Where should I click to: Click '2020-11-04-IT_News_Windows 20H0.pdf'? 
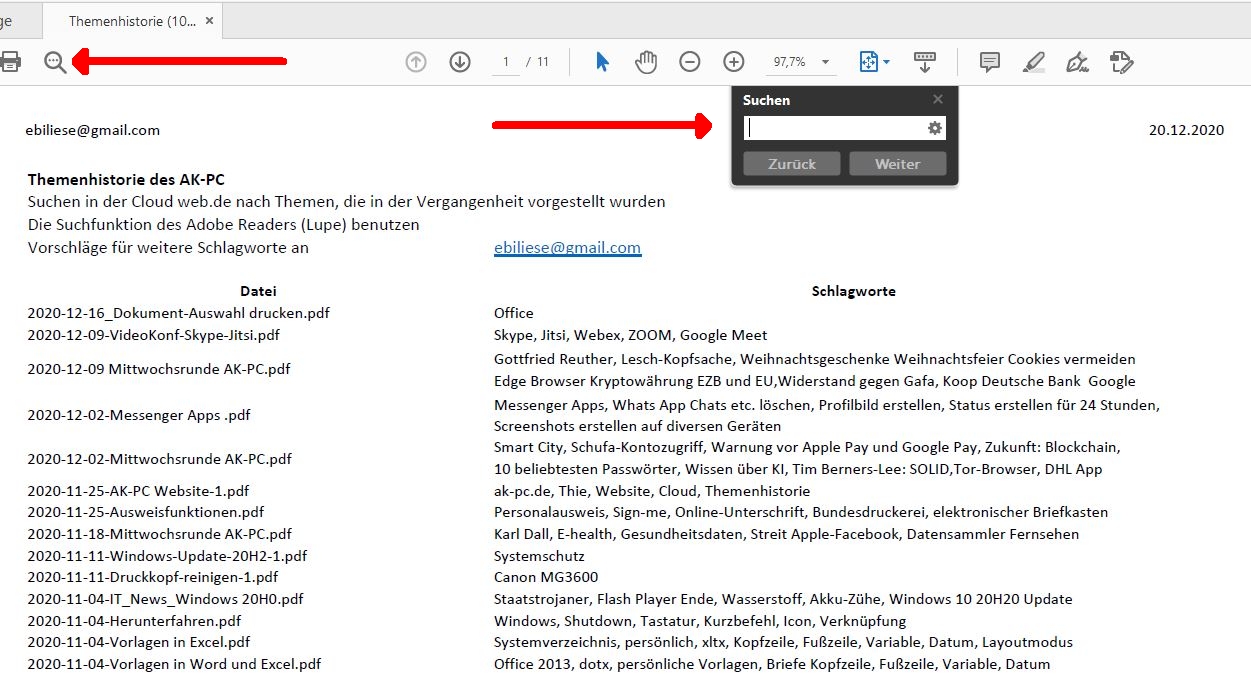coord(165,599)
